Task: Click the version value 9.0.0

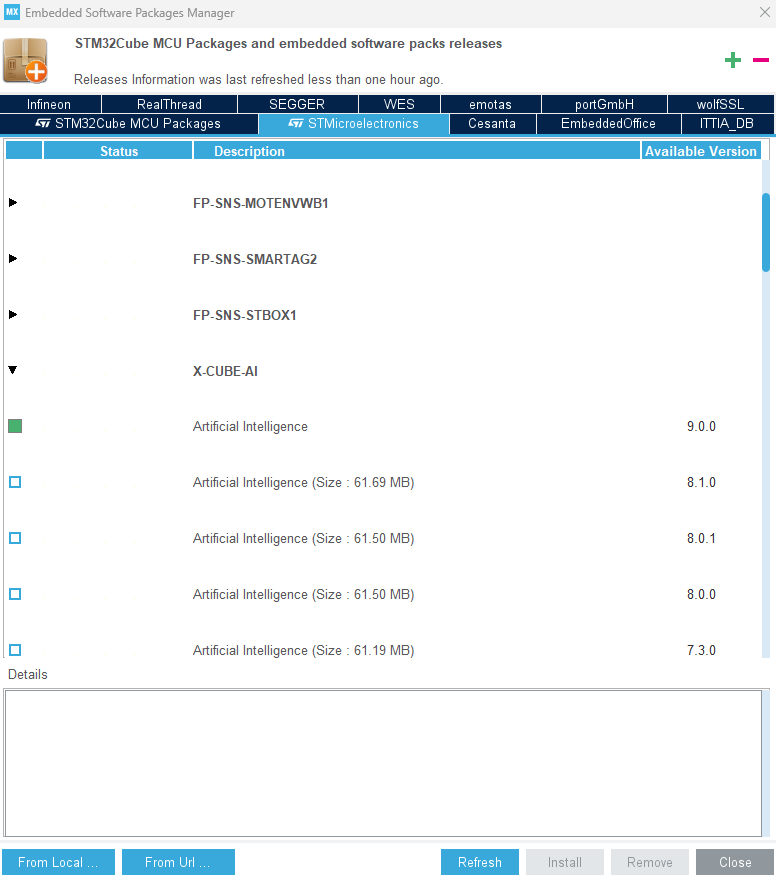Action: coord(701,426)
